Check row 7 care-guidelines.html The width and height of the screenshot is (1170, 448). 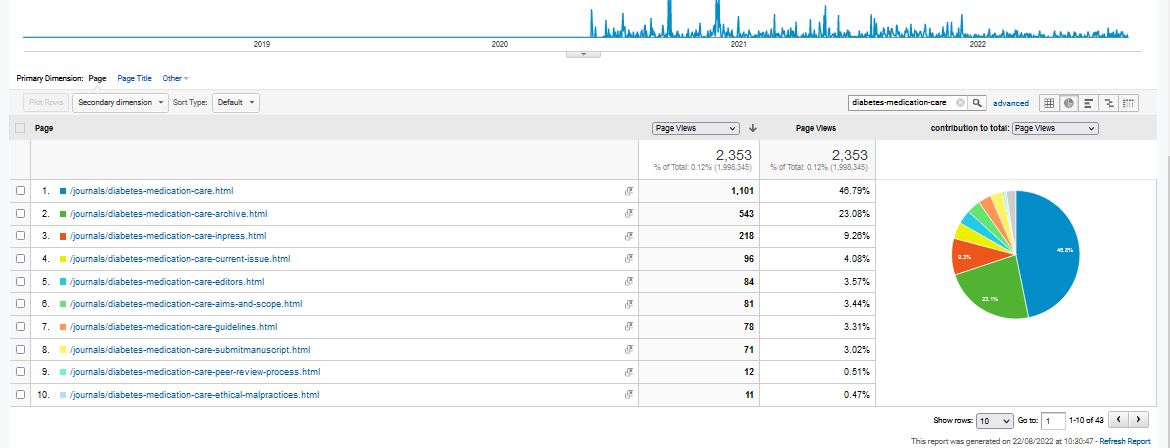tap(20, 326)
